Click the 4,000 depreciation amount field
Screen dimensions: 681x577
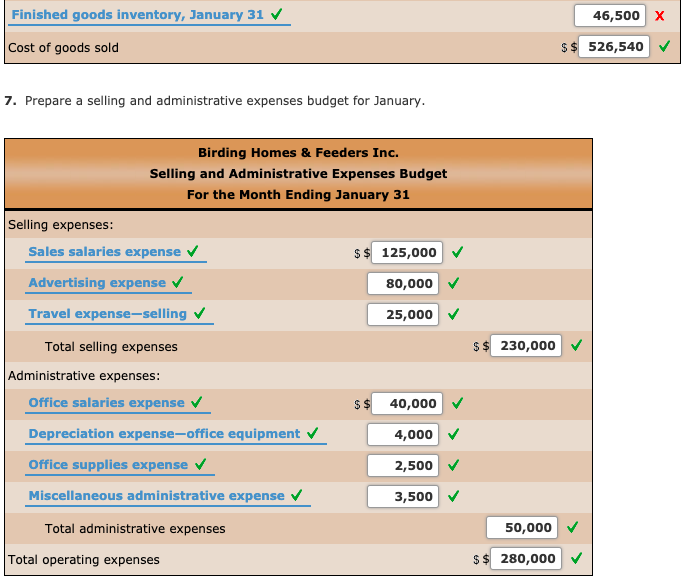403,435
